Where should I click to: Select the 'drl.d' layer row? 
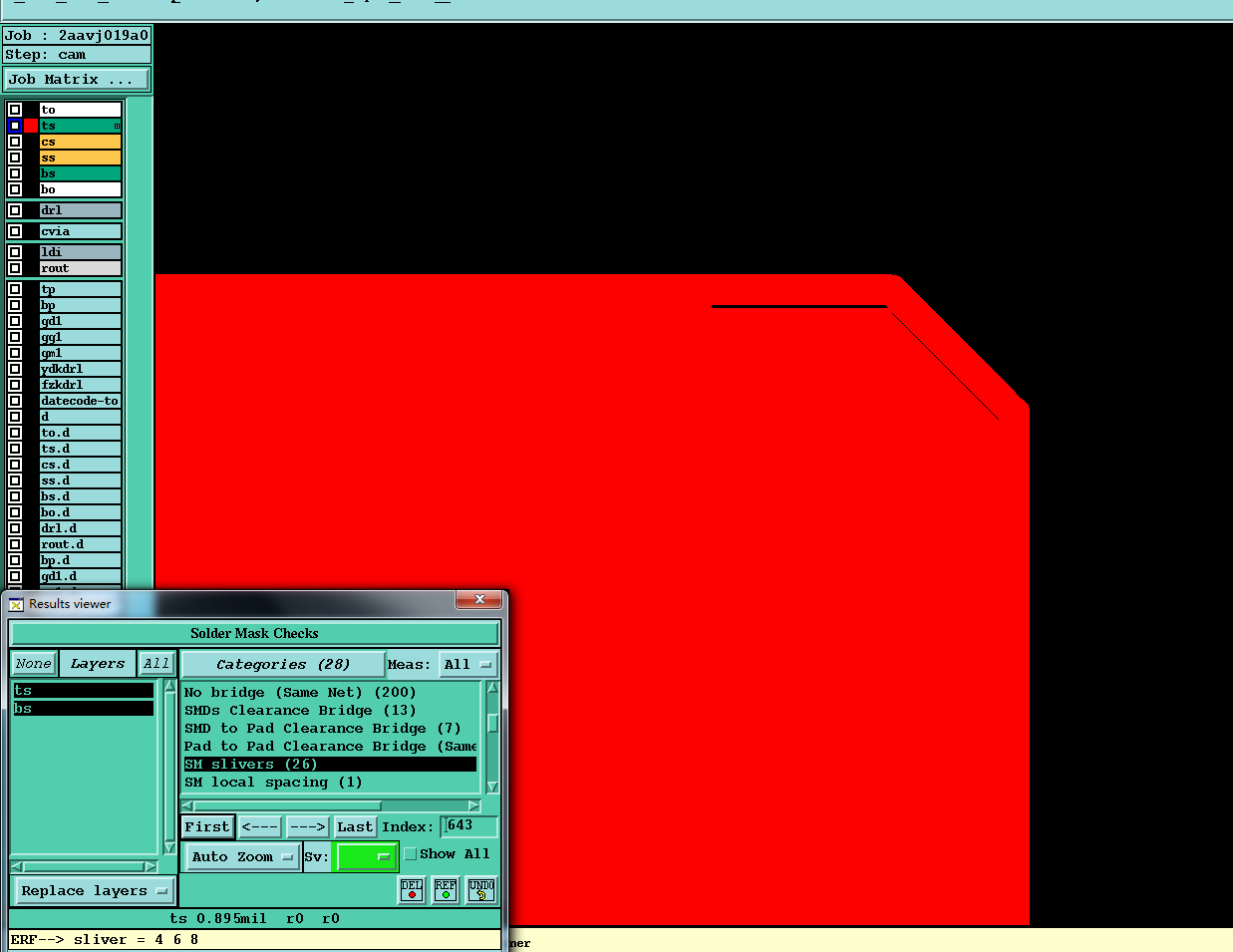(80, 529)
